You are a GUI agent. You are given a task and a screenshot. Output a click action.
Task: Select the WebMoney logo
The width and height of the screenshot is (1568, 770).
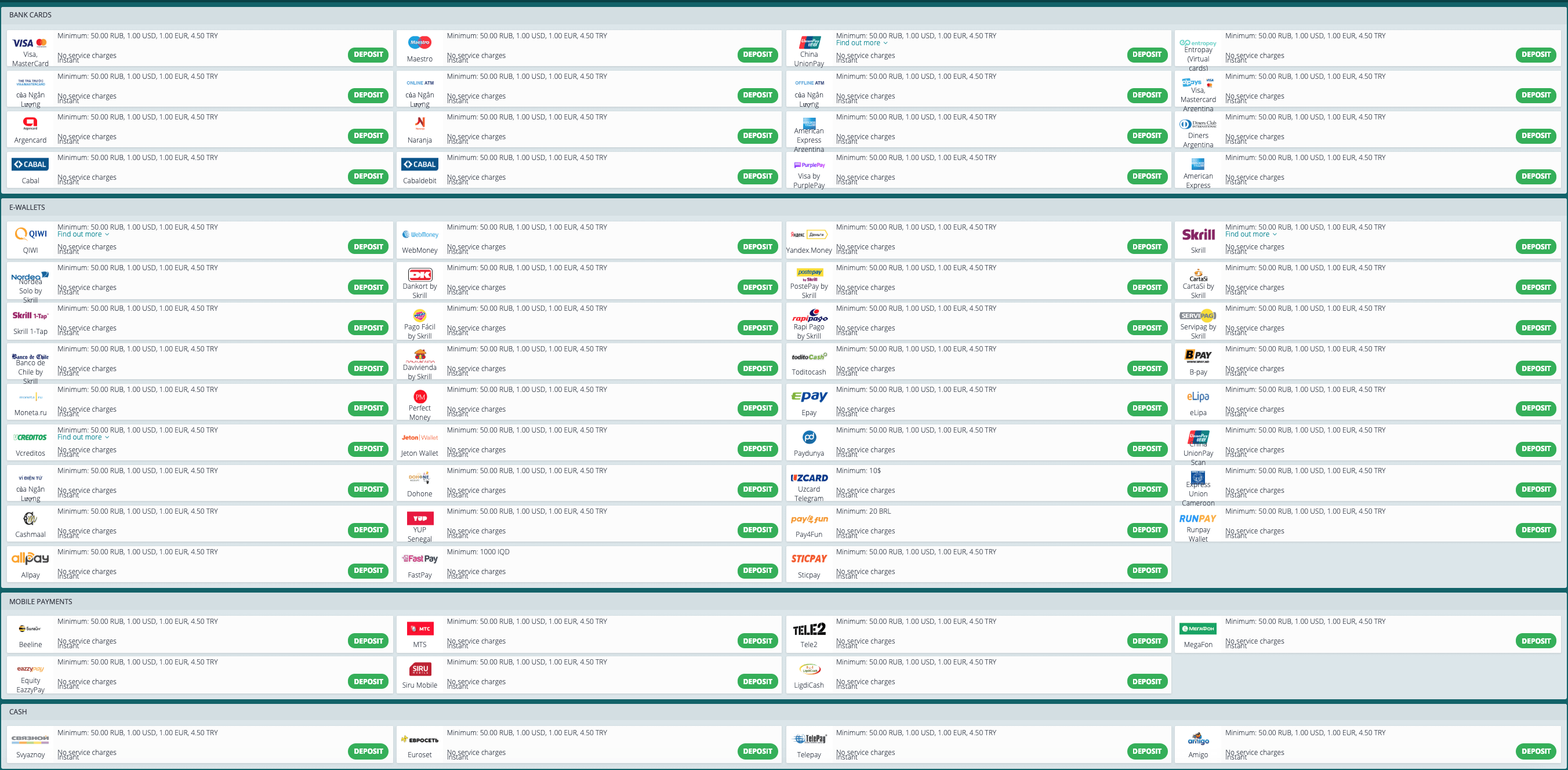(419, 234)
